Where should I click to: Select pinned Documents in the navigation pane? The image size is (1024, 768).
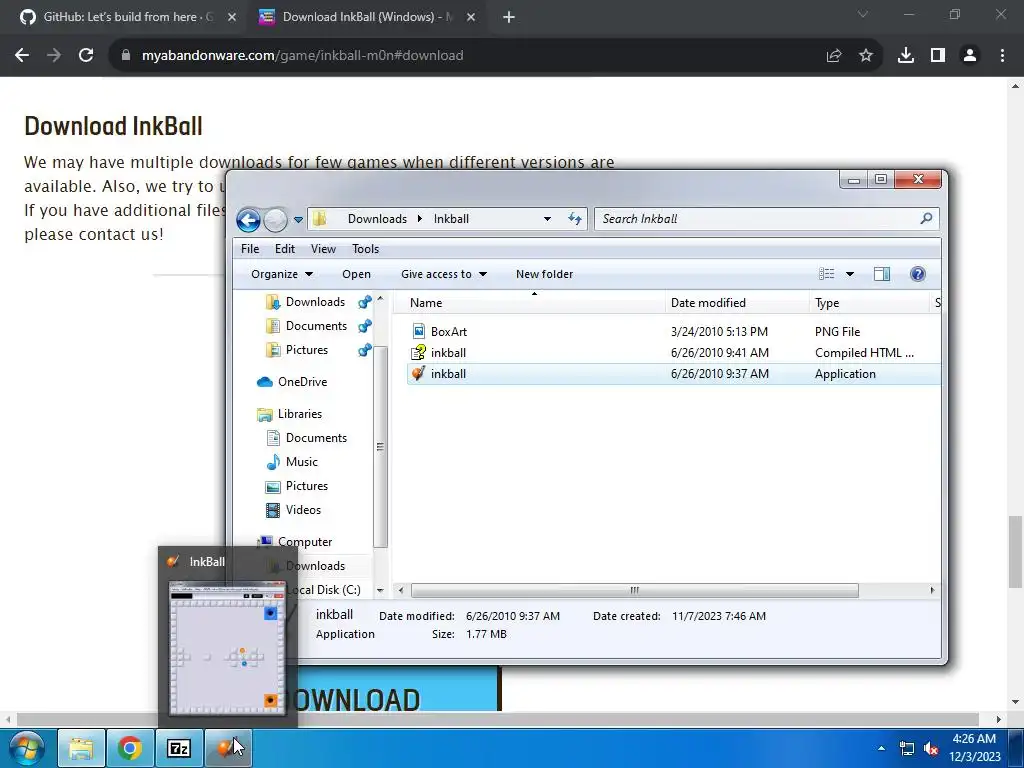point(316,326)
